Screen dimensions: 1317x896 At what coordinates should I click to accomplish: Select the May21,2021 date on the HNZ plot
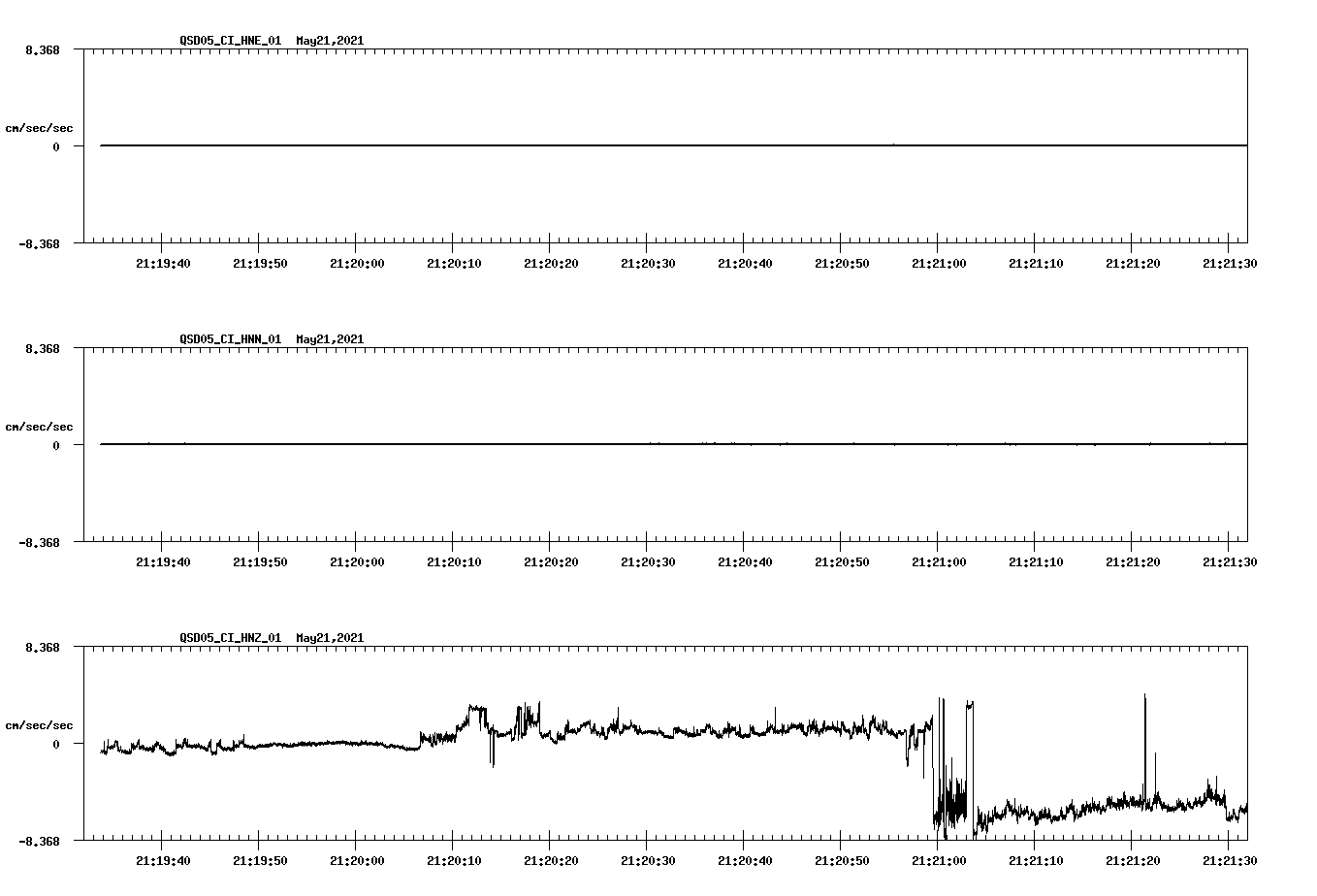(x=329, y=638)
